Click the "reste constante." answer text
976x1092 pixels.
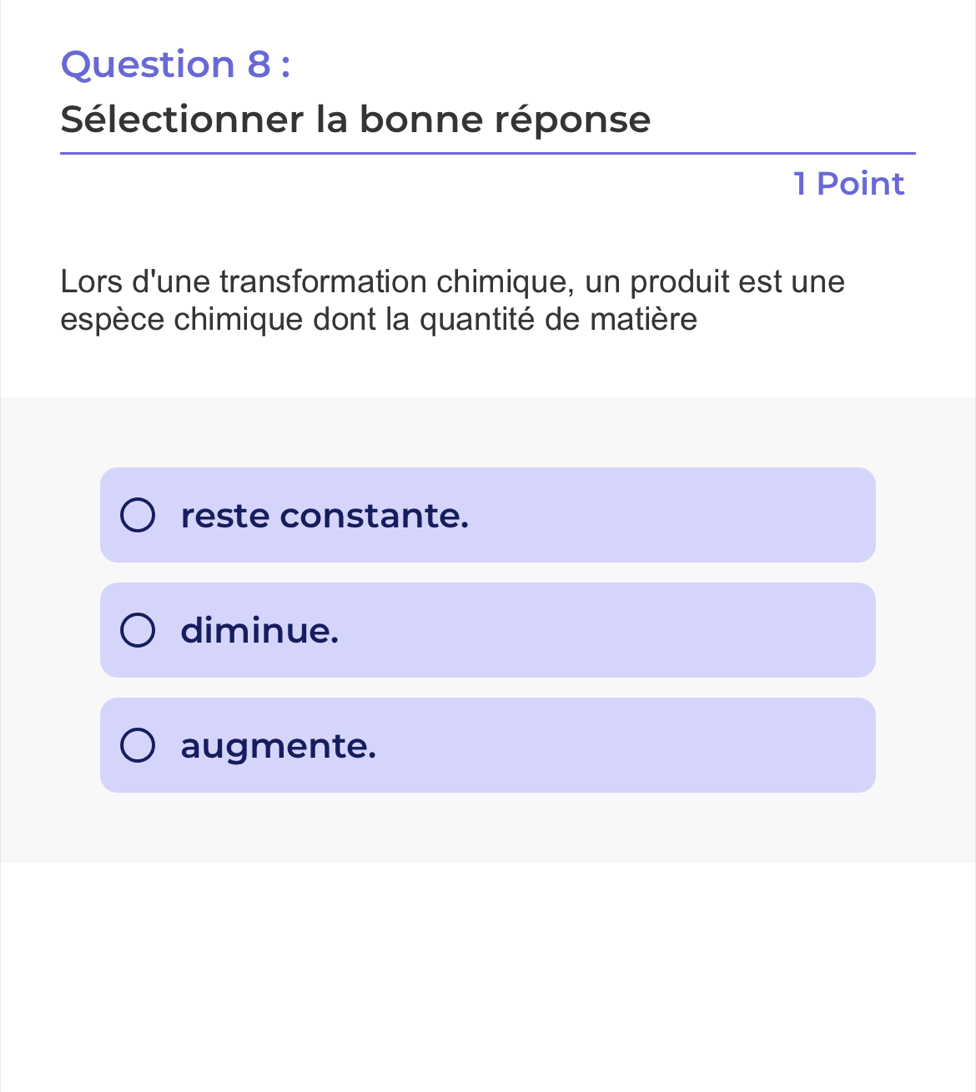pyautogui.click(x=325, y=516)
